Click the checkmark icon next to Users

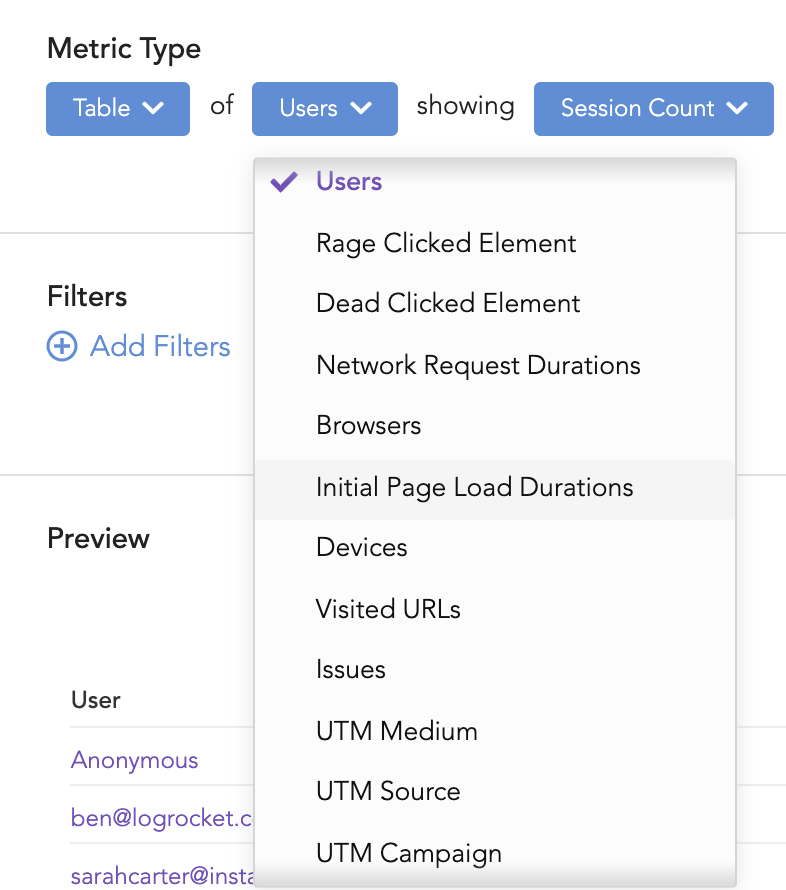[x=285, y=182]
